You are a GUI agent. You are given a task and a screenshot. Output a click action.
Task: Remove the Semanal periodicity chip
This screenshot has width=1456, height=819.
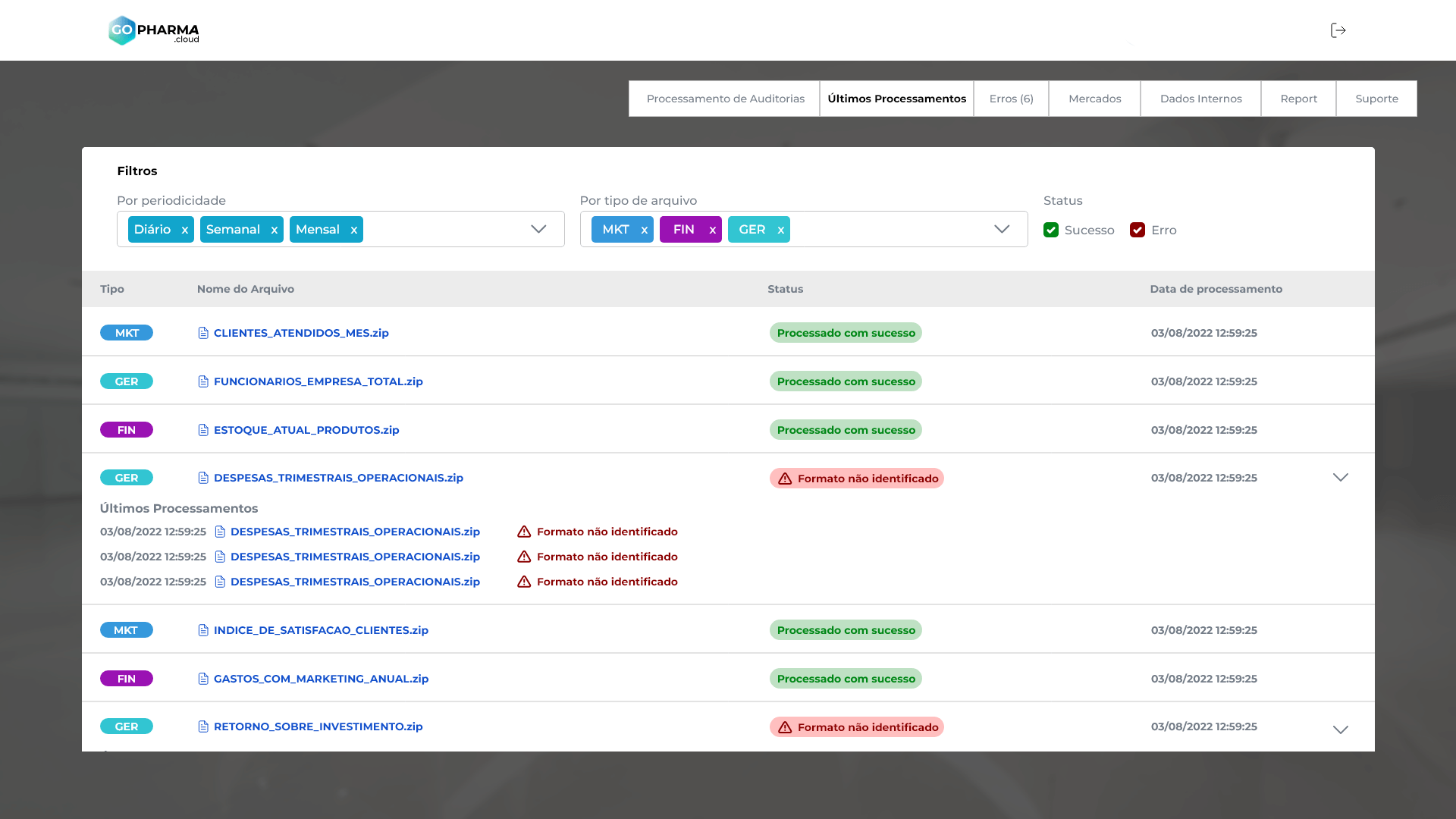pyautogui.click(x=274, y=230)
